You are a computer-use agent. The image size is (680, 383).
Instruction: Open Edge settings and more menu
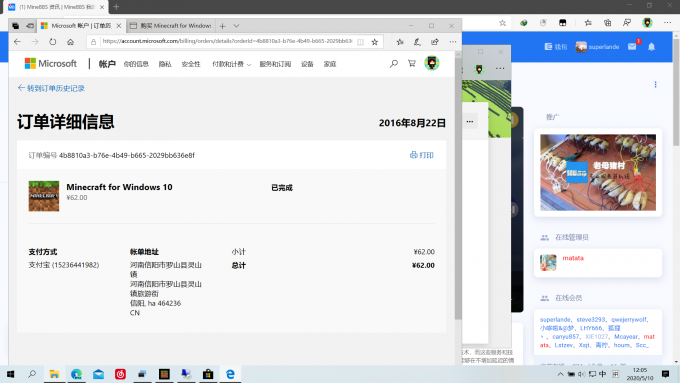(453, 42)
